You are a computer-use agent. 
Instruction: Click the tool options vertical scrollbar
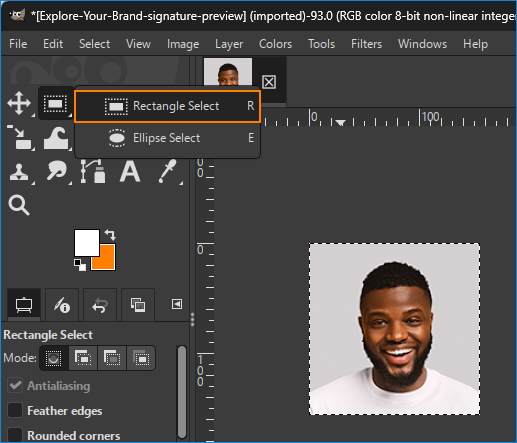[182, 392]
